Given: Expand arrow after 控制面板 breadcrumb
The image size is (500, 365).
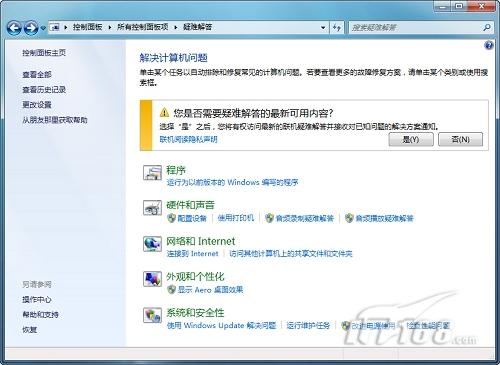Looking at the screenshot, I should tap(110, 27).
